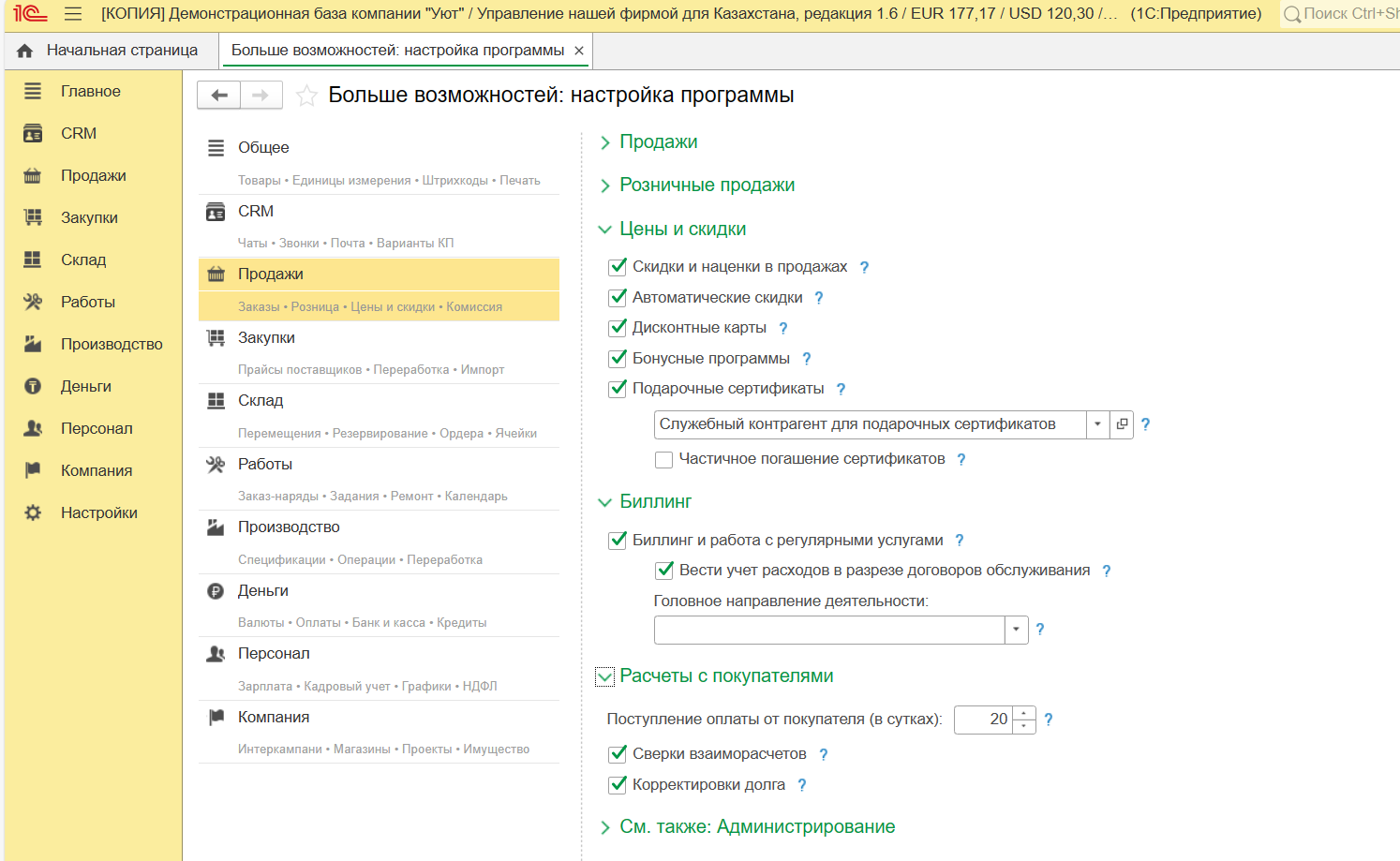Click help question mark beside Дисконтные карты
Screen dimensions: 1400x861
point(783,329)
